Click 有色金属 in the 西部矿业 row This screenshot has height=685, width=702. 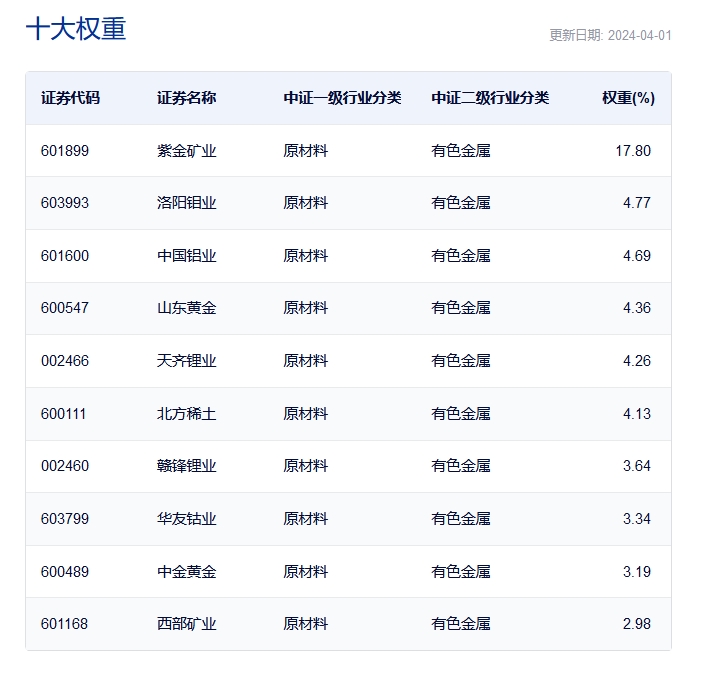(x=461, y=624)
